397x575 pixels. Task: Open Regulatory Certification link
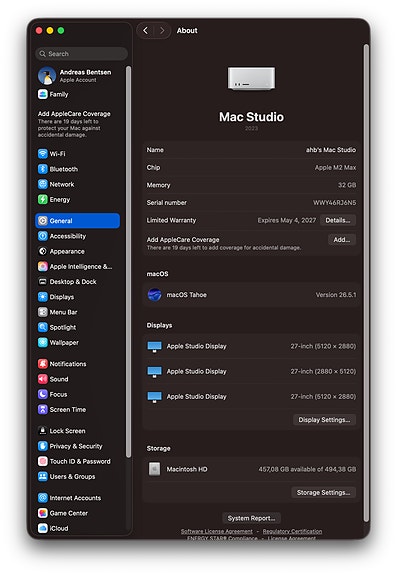[x=293, y=531]
